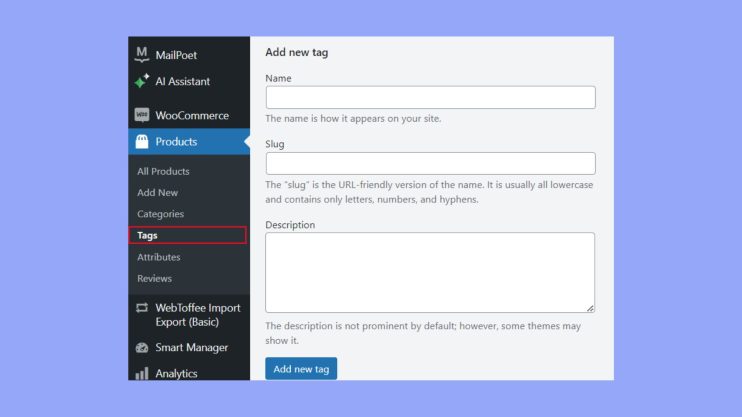742x417 pixels.
Task: Click the MailPoet icon in sidebar
Action: point(142,54)
